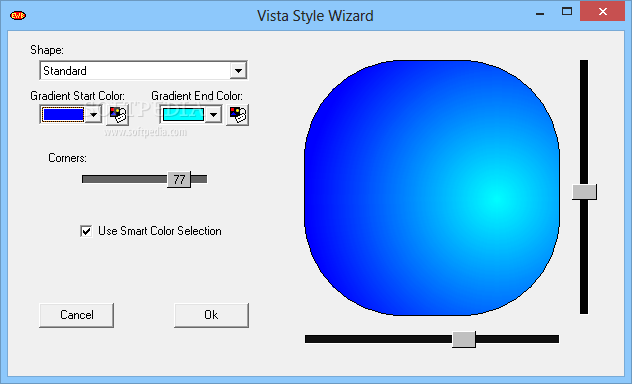Maximize the Vista Style Wizard window
Image resolution: width=632 pixels, height=384 pixels.
pos(567,12)
